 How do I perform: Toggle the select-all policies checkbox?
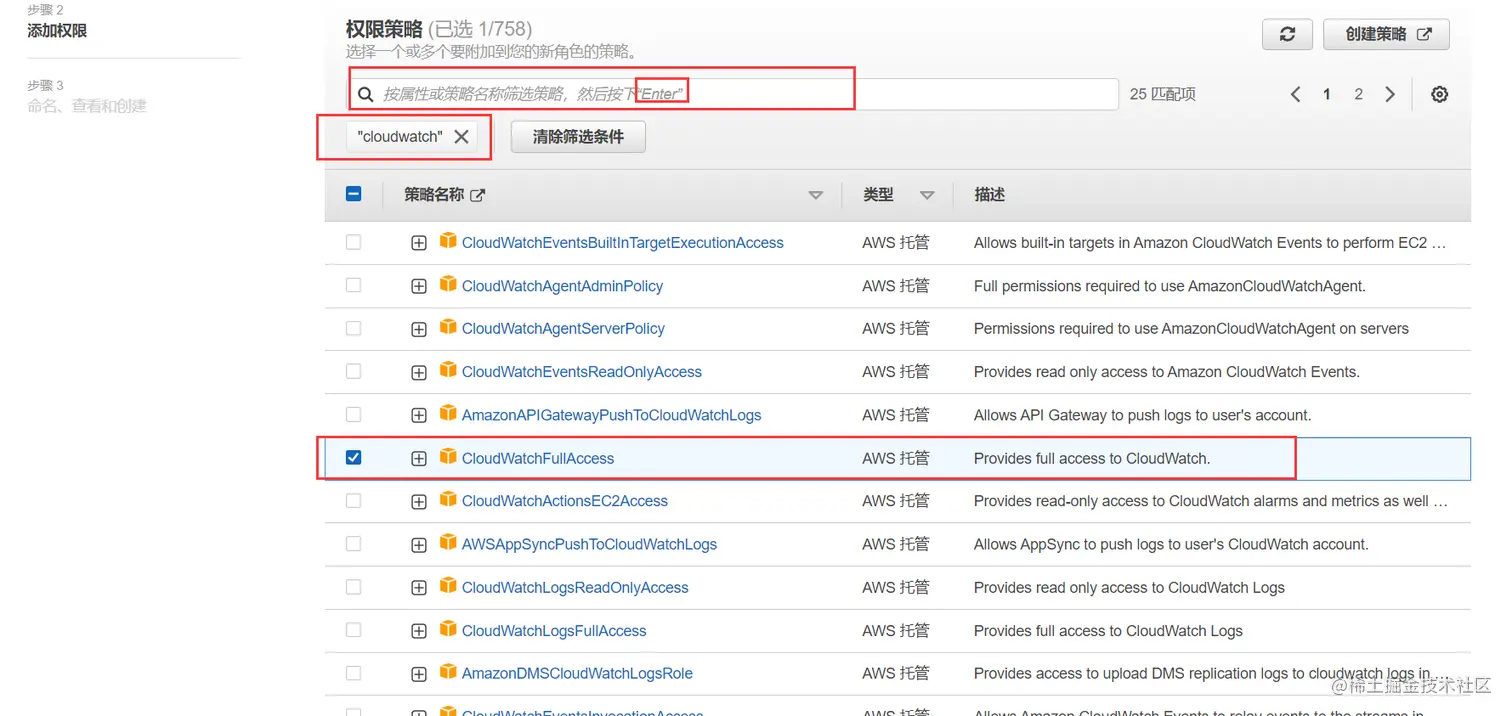click(353, 194)
